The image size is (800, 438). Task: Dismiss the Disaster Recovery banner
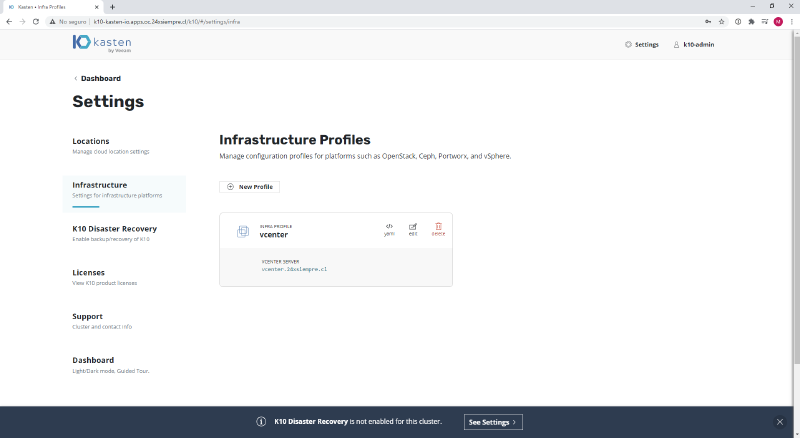[780, 422]
